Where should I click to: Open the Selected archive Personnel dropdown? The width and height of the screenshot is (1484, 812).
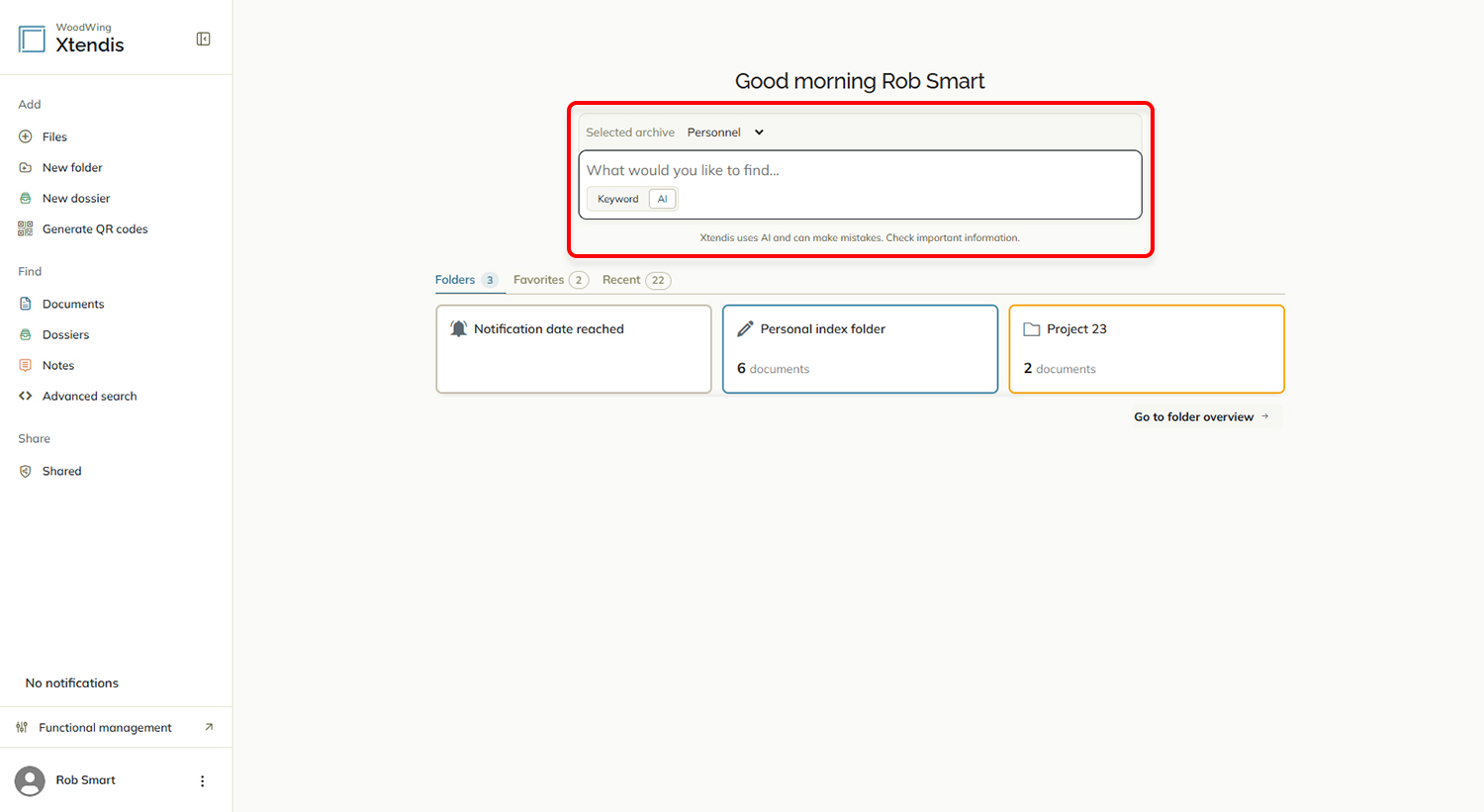point(725,133)
